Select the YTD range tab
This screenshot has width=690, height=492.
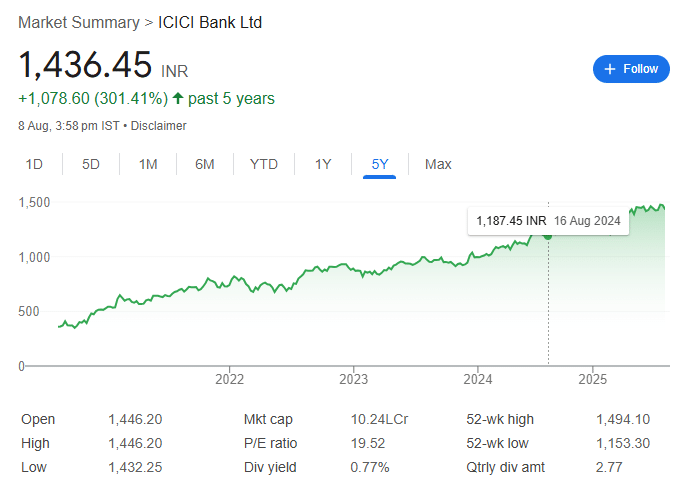tap(264, 165)
